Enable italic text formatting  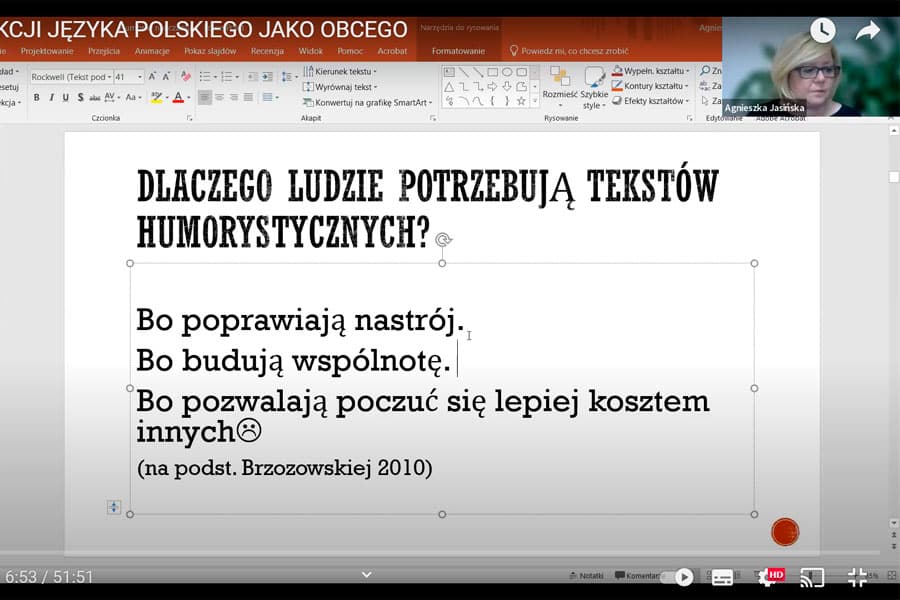tap(51, 95)
